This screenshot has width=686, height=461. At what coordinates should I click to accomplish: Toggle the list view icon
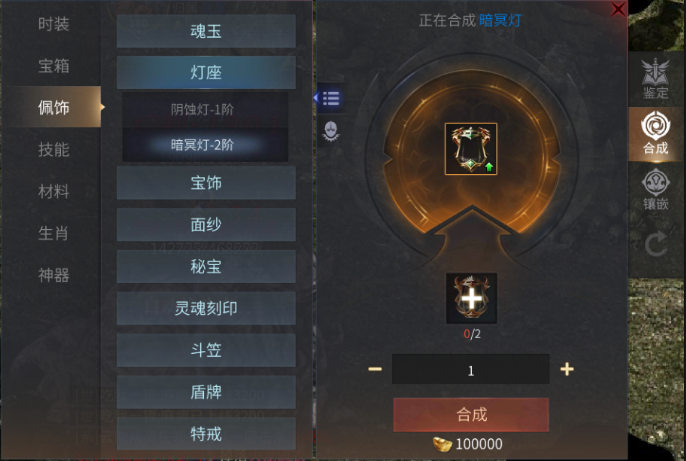[x=330, y=98]
